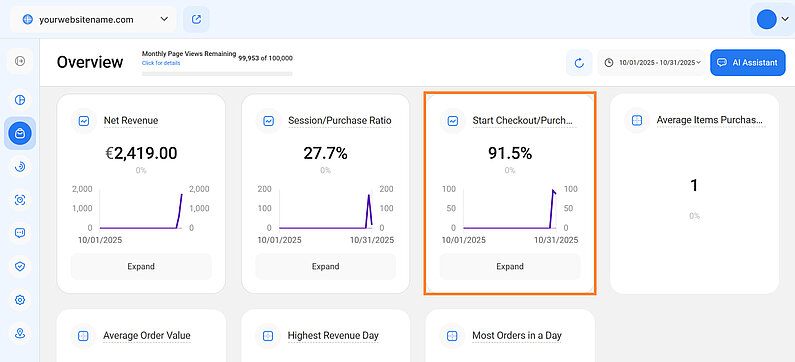
Task: Open website in new tab icon
Action: coord(196,20)
